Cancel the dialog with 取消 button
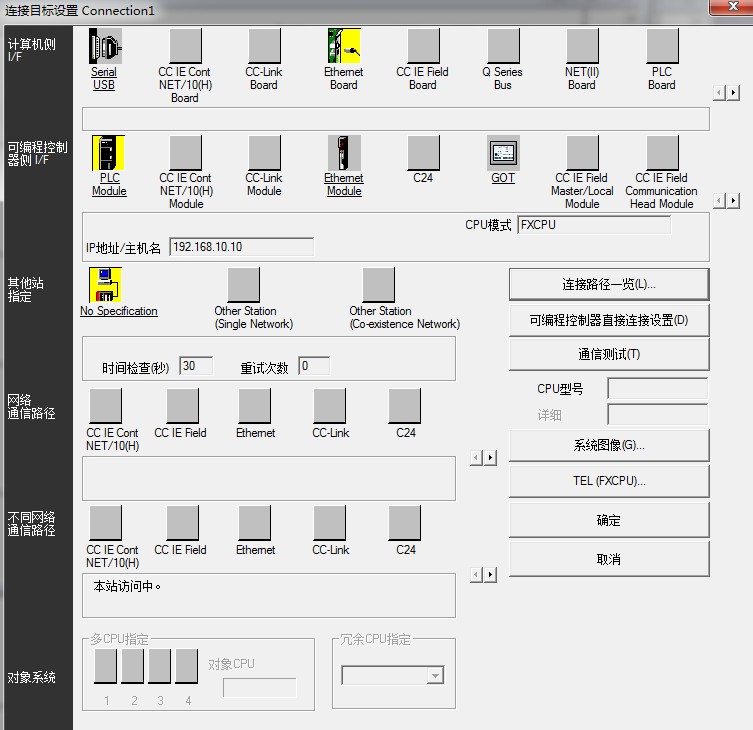 tap(608, 559)
